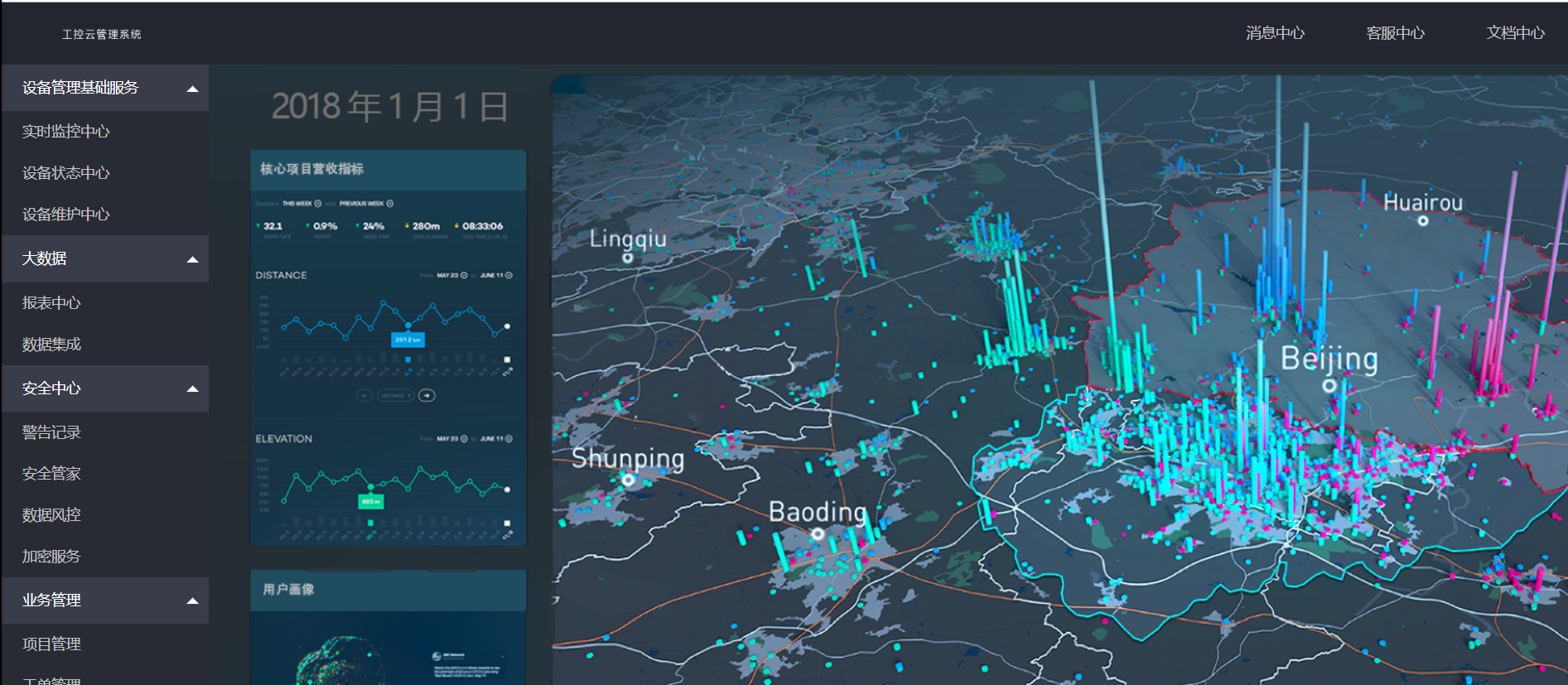Viewport: 1568px width, 685px height.
Task: Open 项目管理 under 业务管理
Action: point(51,644)
